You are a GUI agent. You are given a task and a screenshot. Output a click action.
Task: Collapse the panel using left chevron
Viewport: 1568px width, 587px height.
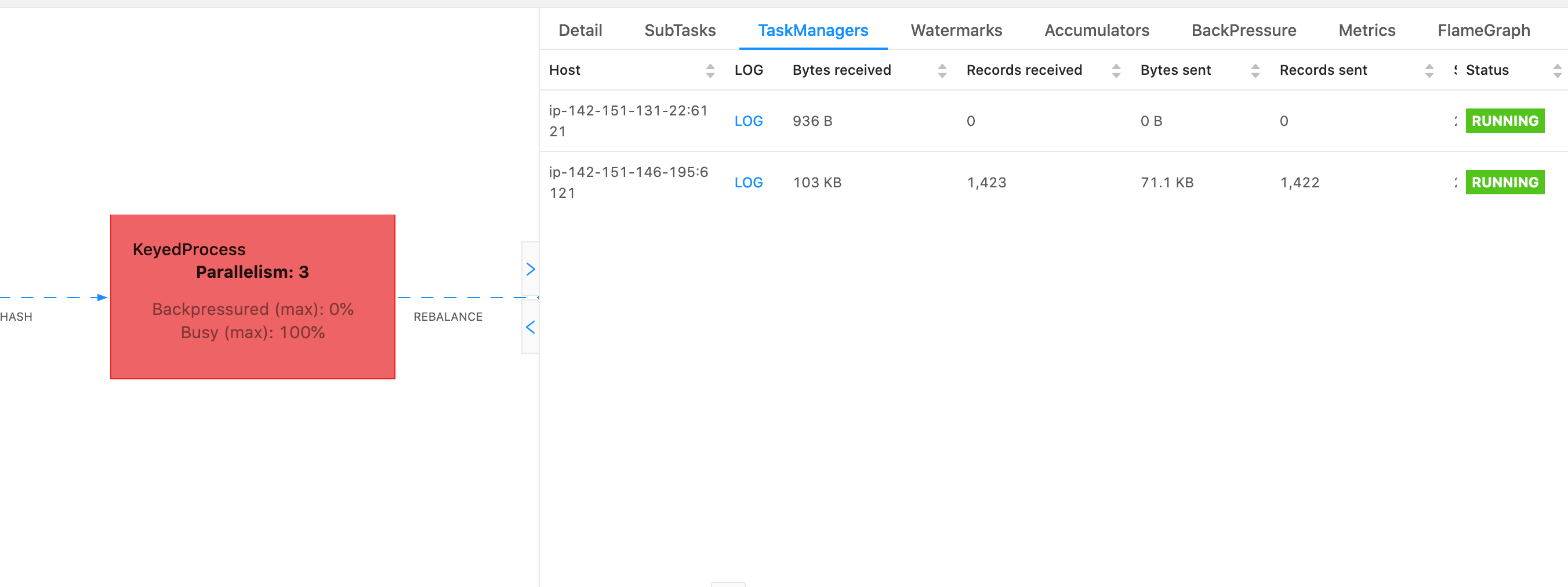click(531, 327)
